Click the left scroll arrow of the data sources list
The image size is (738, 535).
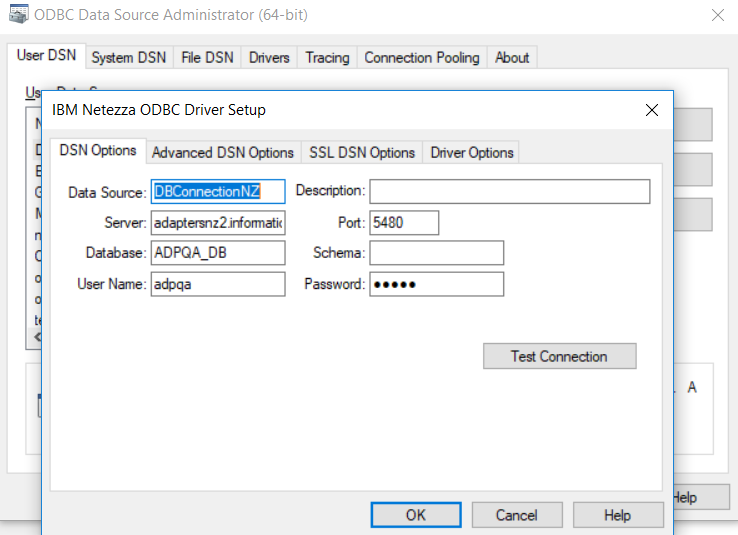point(37,337)
